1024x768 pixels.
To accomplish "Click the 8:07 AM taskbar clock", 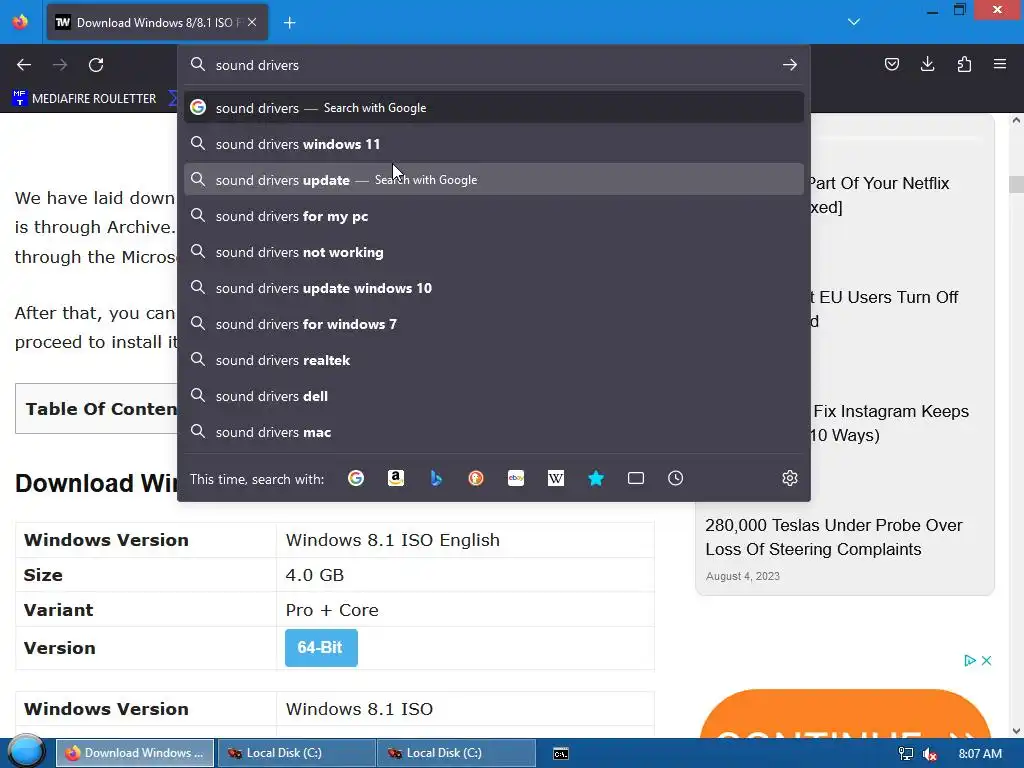I will click(x=980, y=753).
